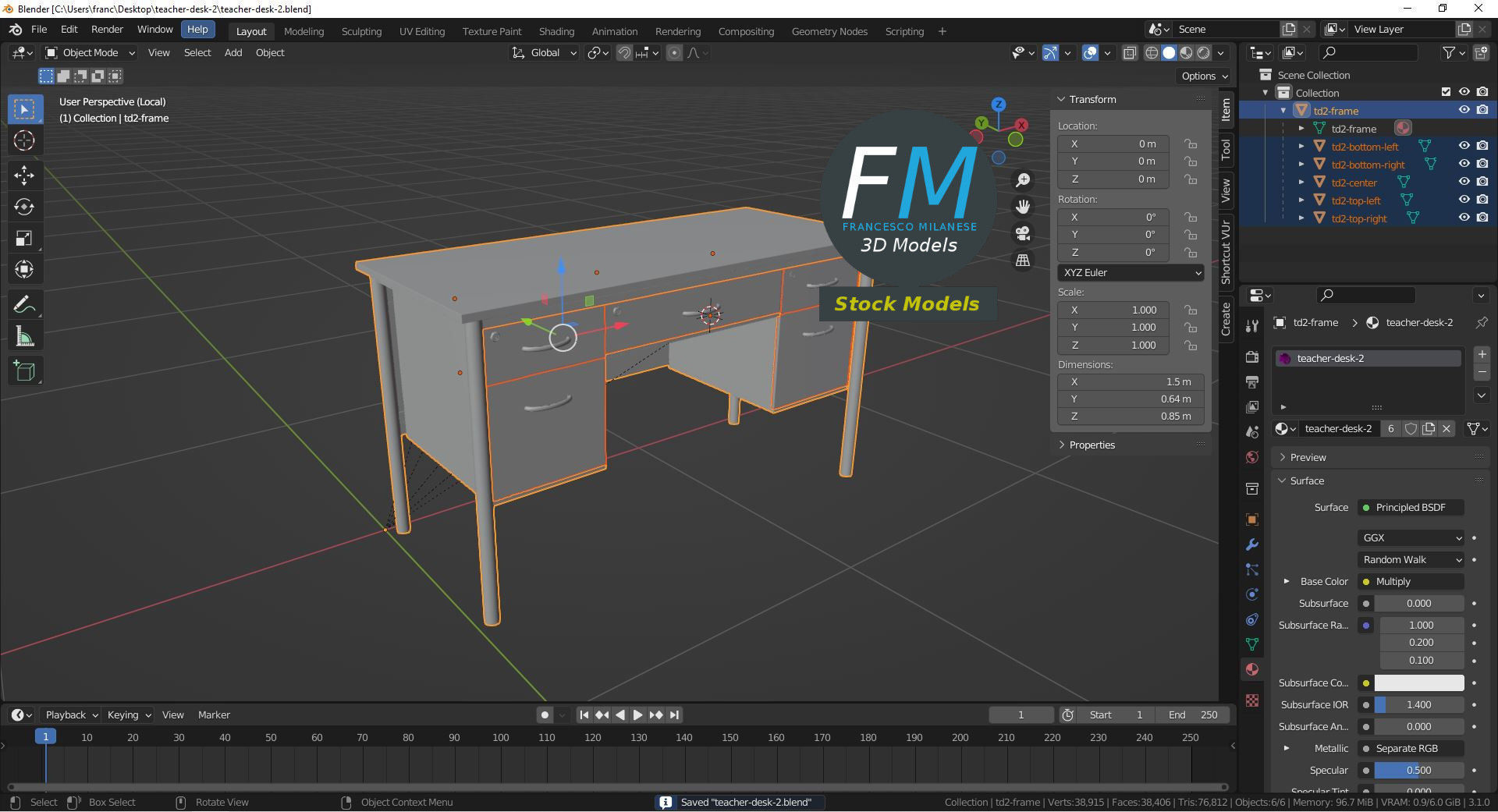Adjust the Specular slider

[1418, 771]
